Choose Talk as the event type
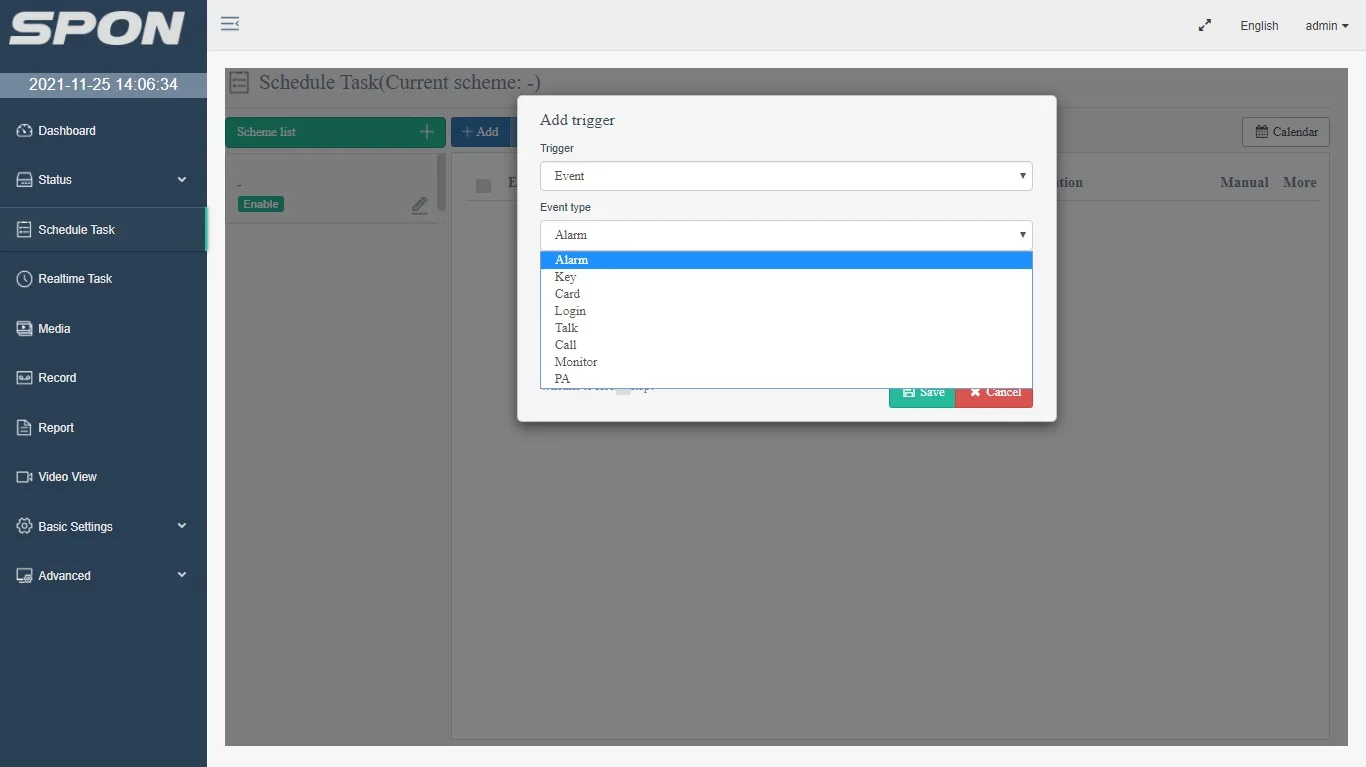Screen dimensions: 1366x767 tap(786, 328)
